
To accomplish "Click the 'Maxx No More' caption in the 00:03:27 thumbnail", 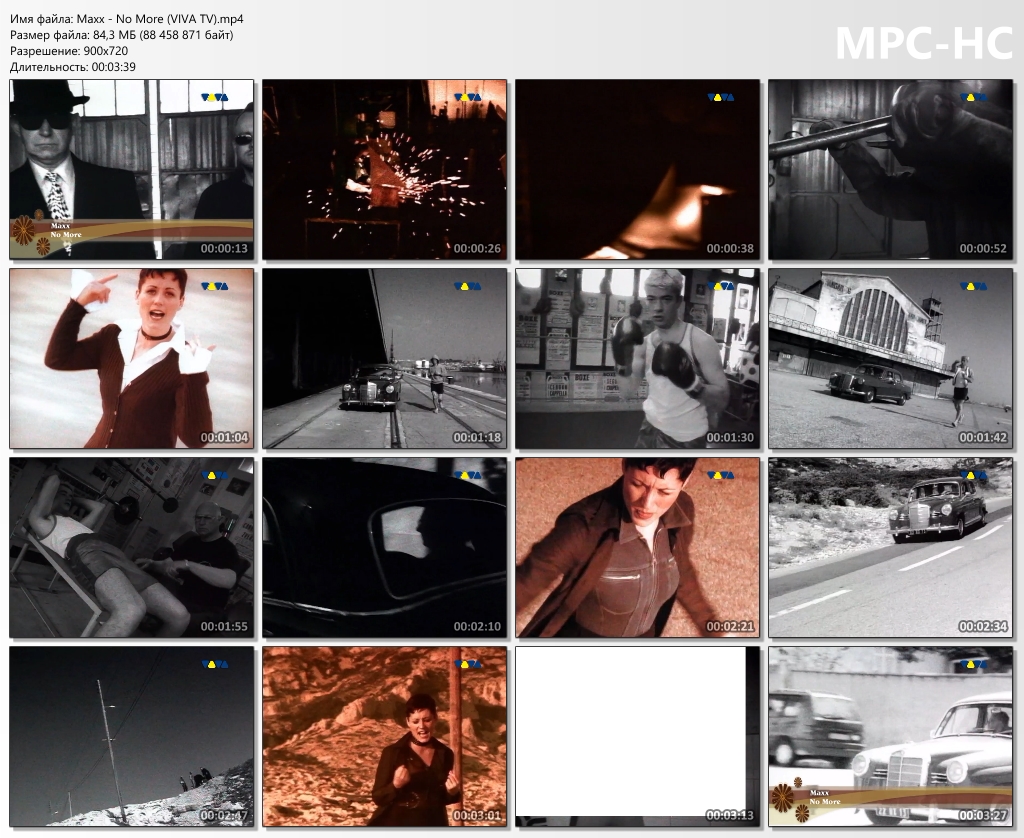I will (824, 797).
